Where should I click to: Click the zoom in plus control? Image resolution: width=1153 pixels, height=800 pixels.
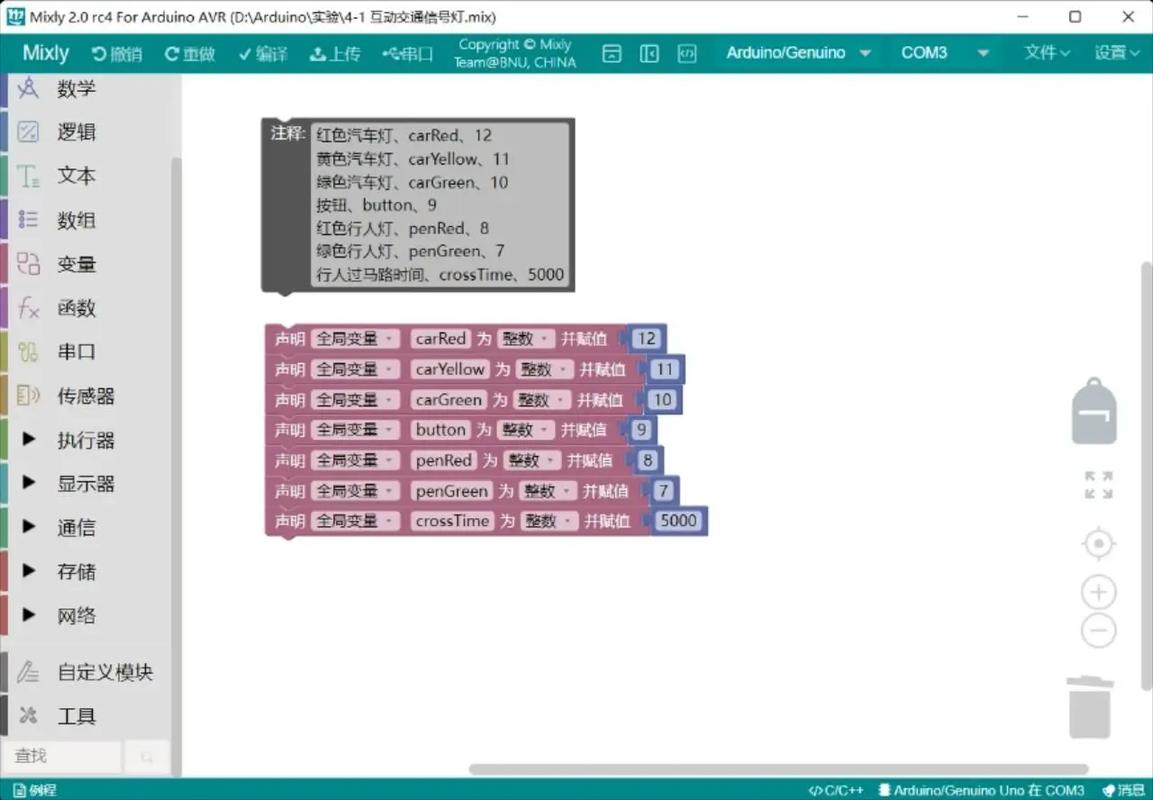pyautogui.click(x=1098, y=591)
